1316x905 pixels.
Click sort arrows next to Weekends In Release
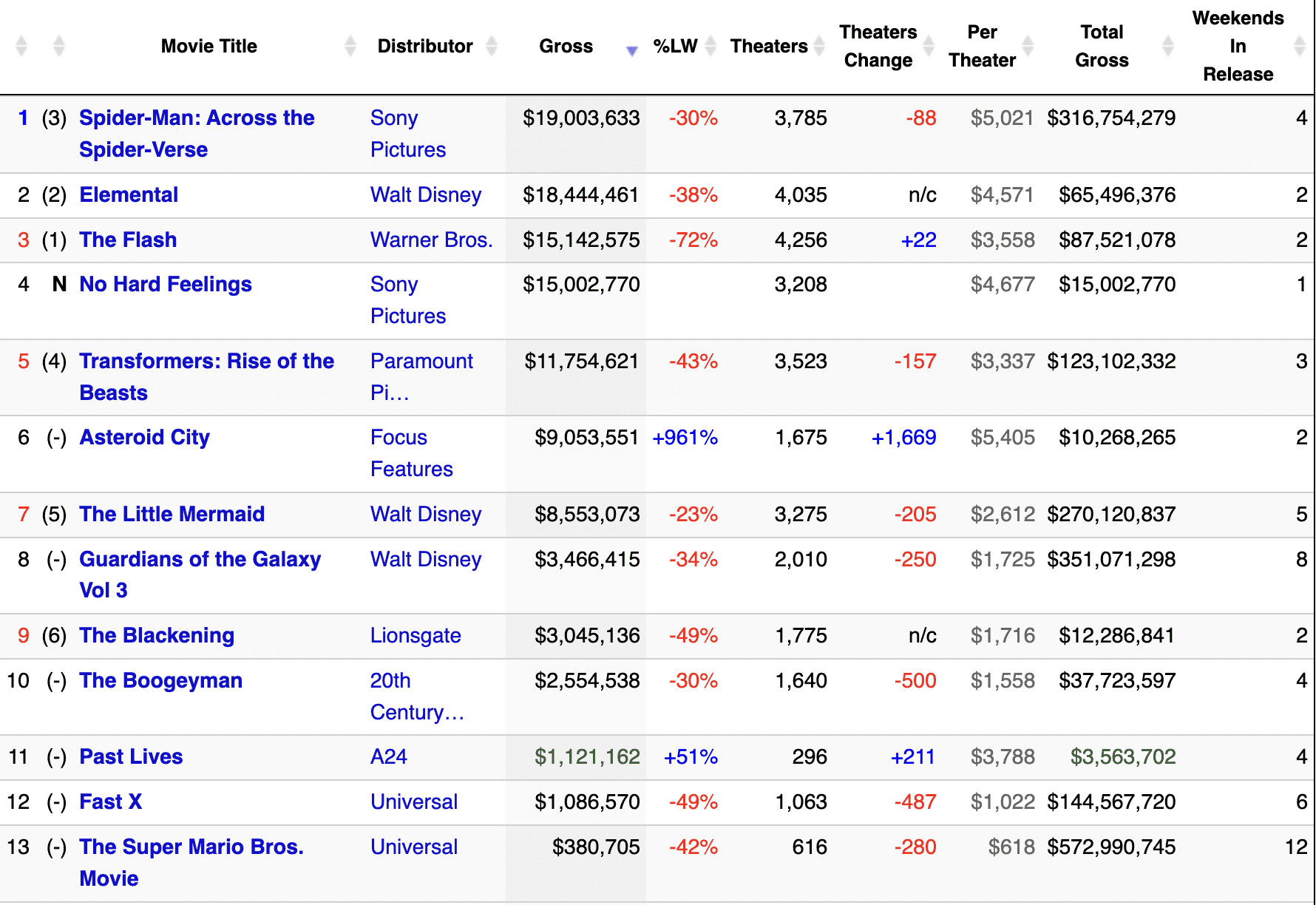pos(1300,46)
